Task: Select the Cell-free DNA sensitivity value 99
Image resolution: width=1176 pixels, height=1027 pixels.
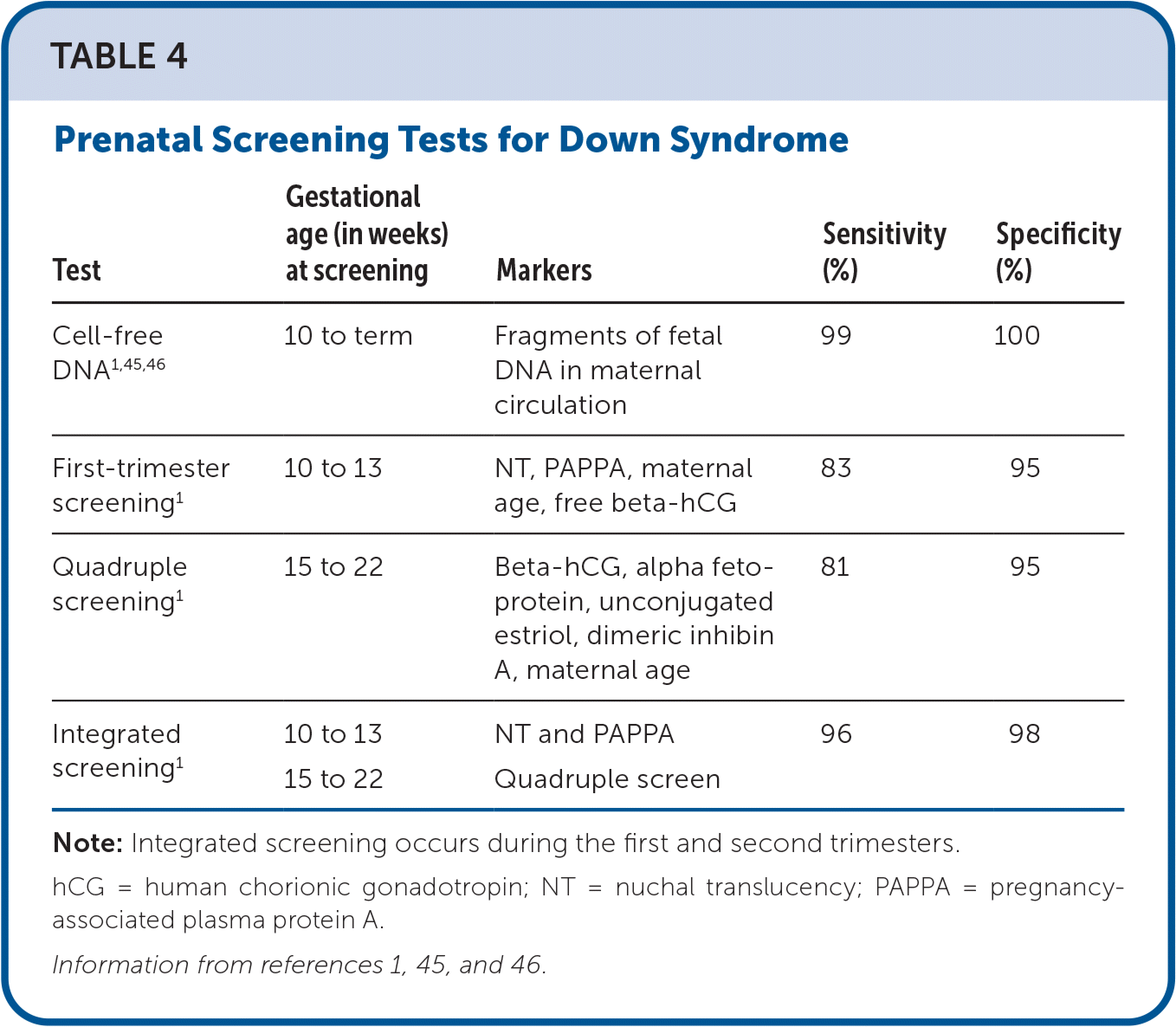Action: [x=836, y=336]
